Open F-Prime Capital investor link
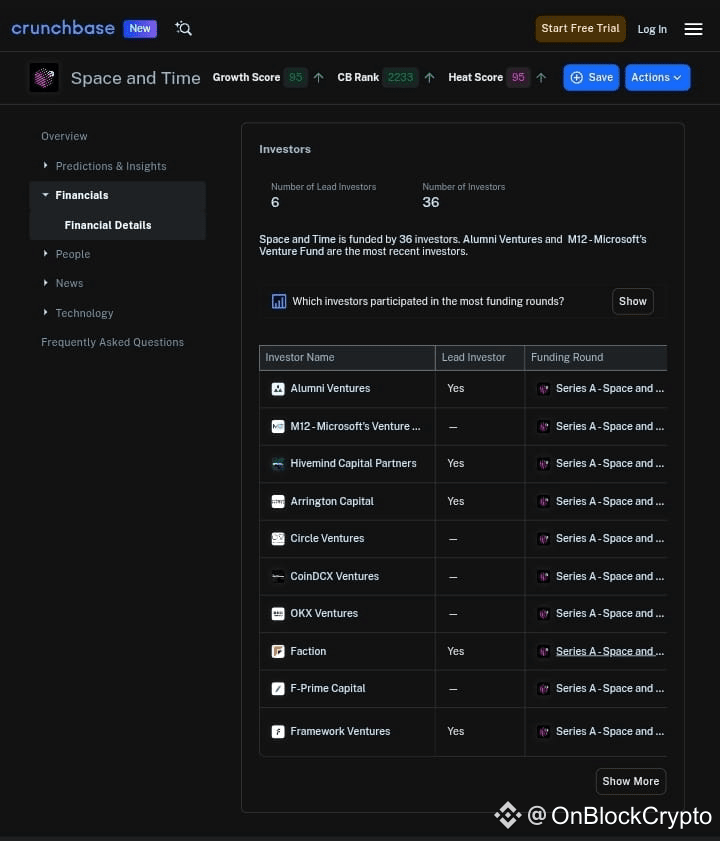This screenshot has width=720, height=841. click(328, 689)
